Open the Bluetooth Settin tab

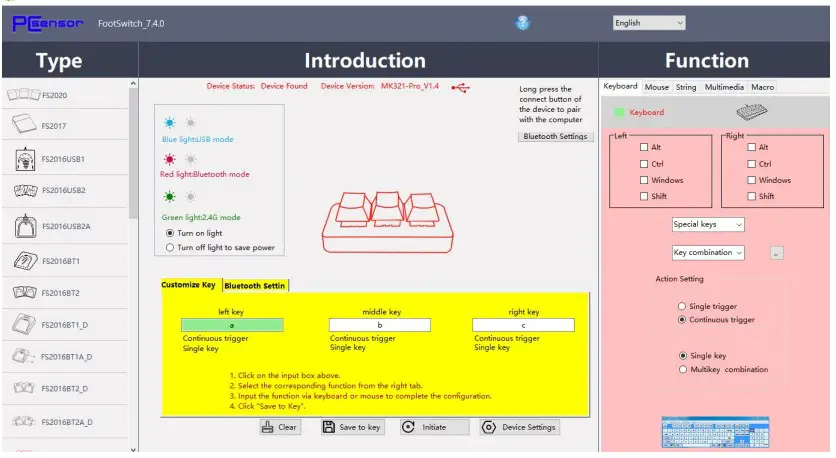(x=255, y=285)
